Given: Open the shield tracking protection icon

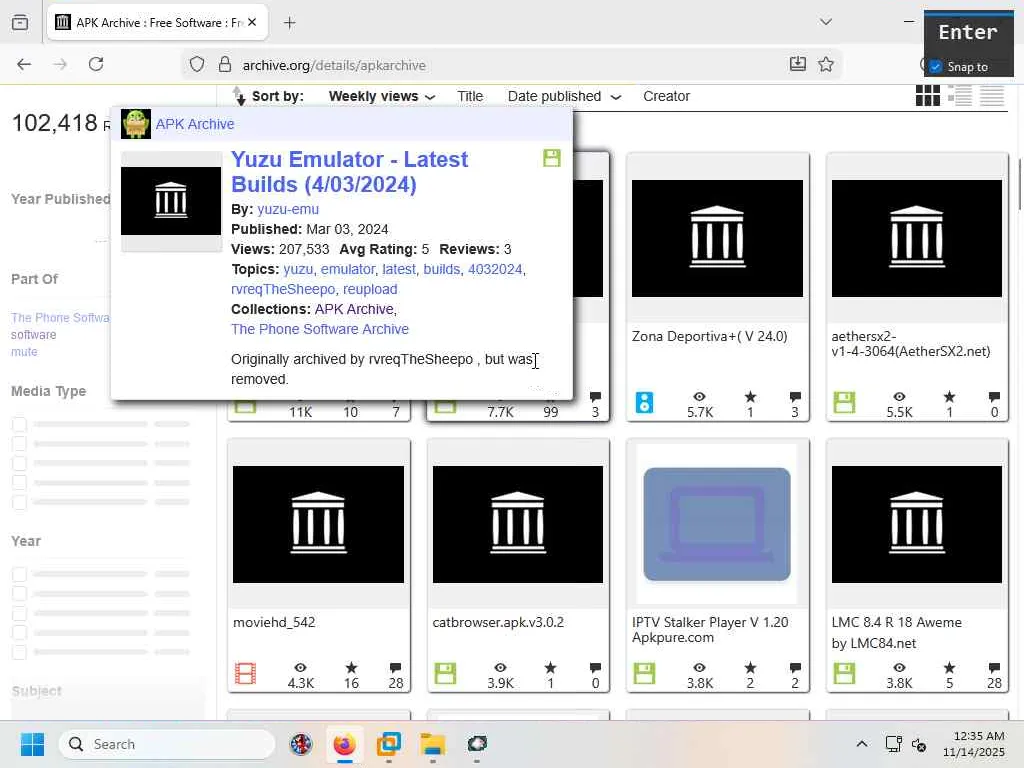Looking at the screenshot, I should [x=197, y=65].
